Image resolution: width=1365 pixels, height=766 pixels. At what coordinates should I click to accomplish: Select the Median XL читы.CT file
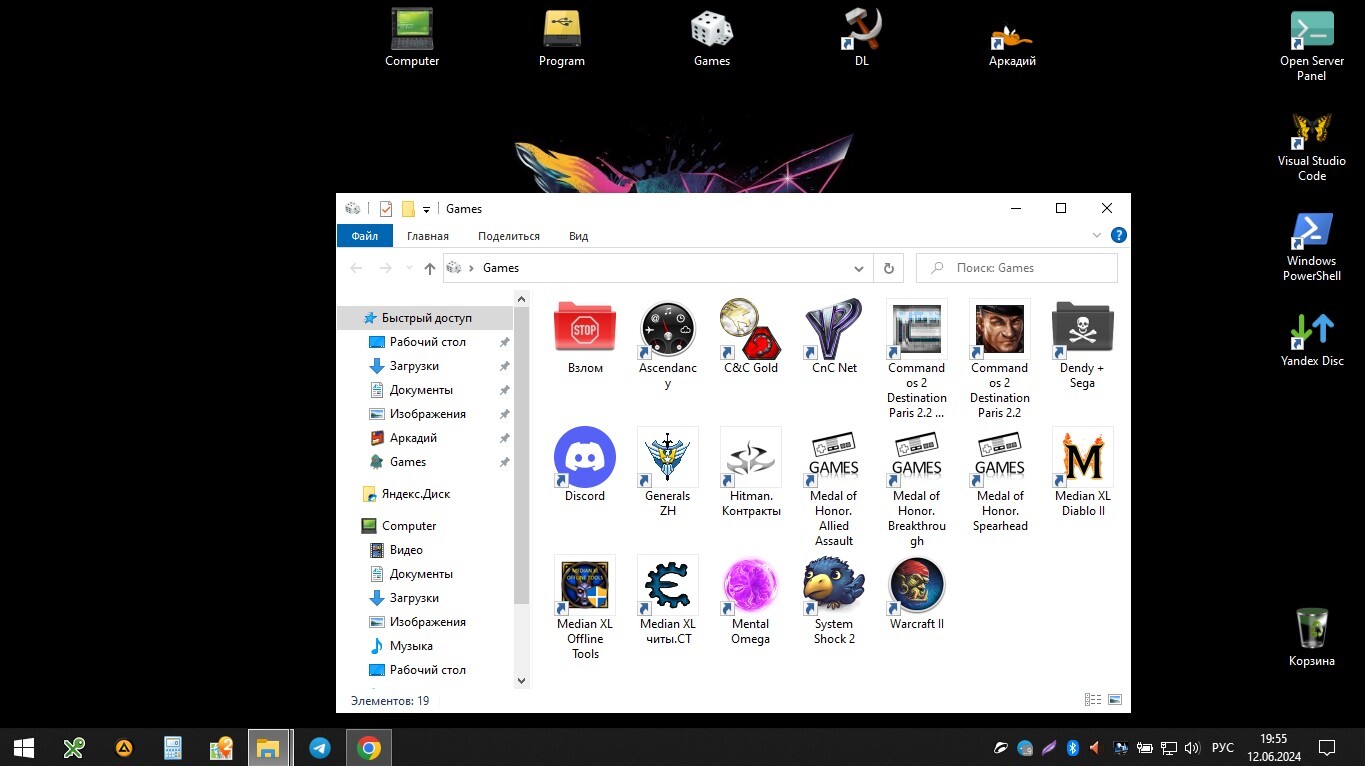(x=667, y=600)
